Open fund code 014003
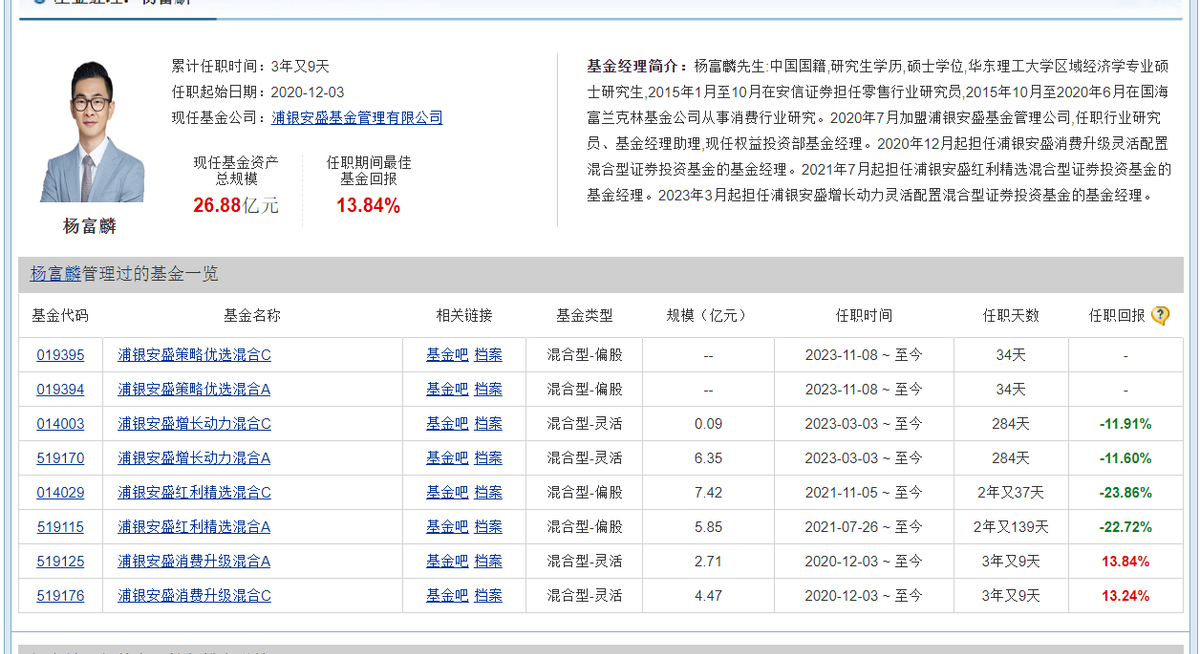1200x654 pixels. pyautogui.click(x=60, y=424)
